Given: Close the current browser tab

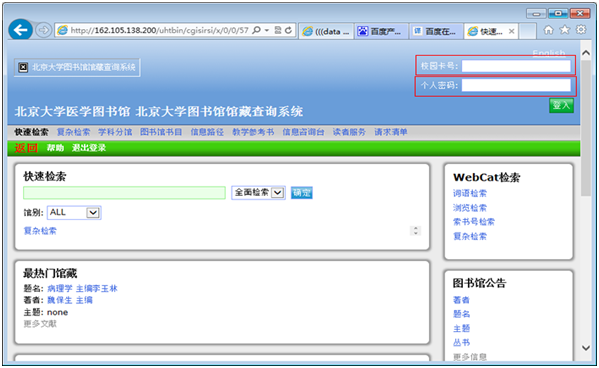Looking at the screenshot, I should (511, 31).
